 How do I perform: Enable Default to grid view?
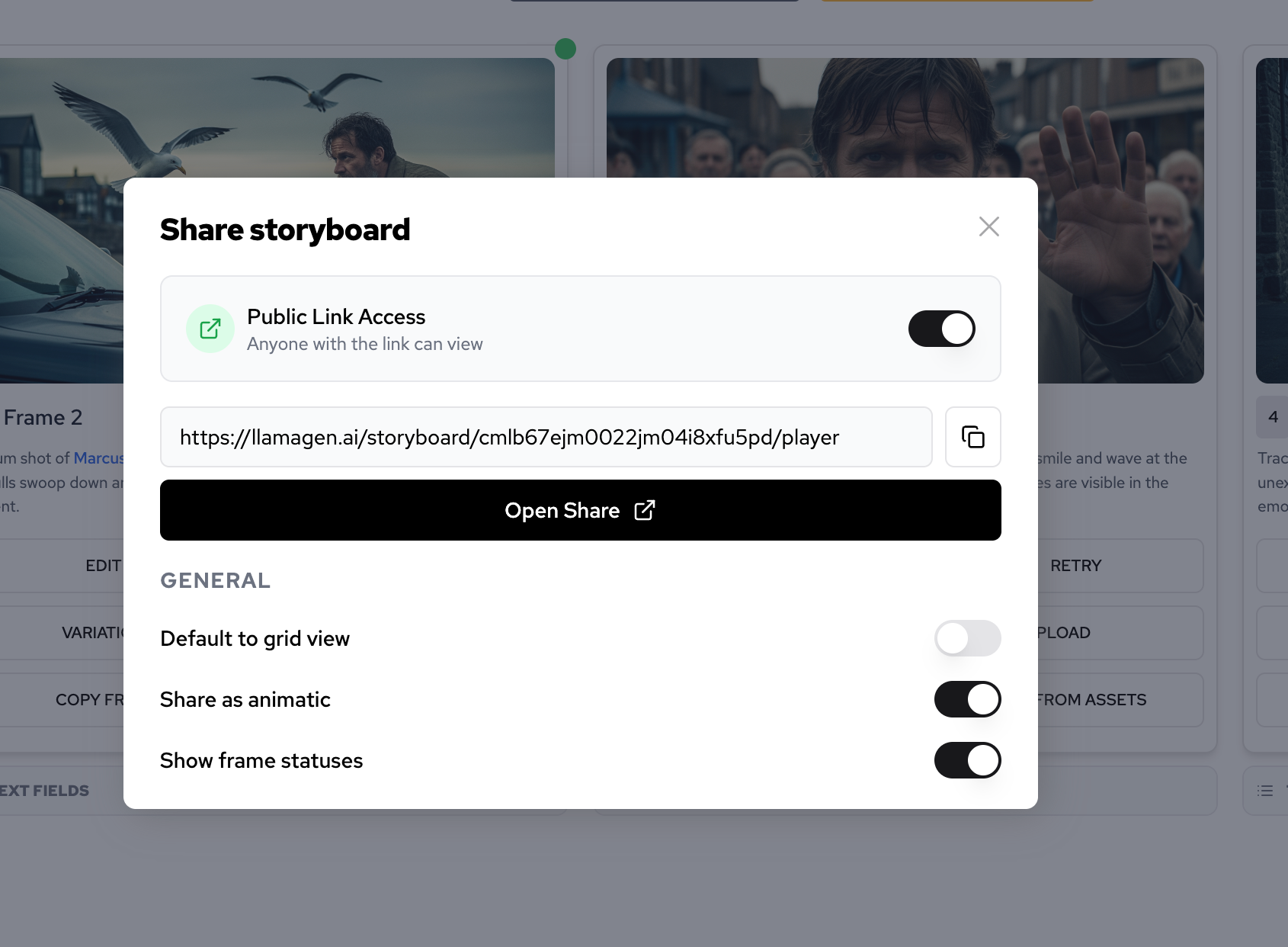click(x=967, y=638)
